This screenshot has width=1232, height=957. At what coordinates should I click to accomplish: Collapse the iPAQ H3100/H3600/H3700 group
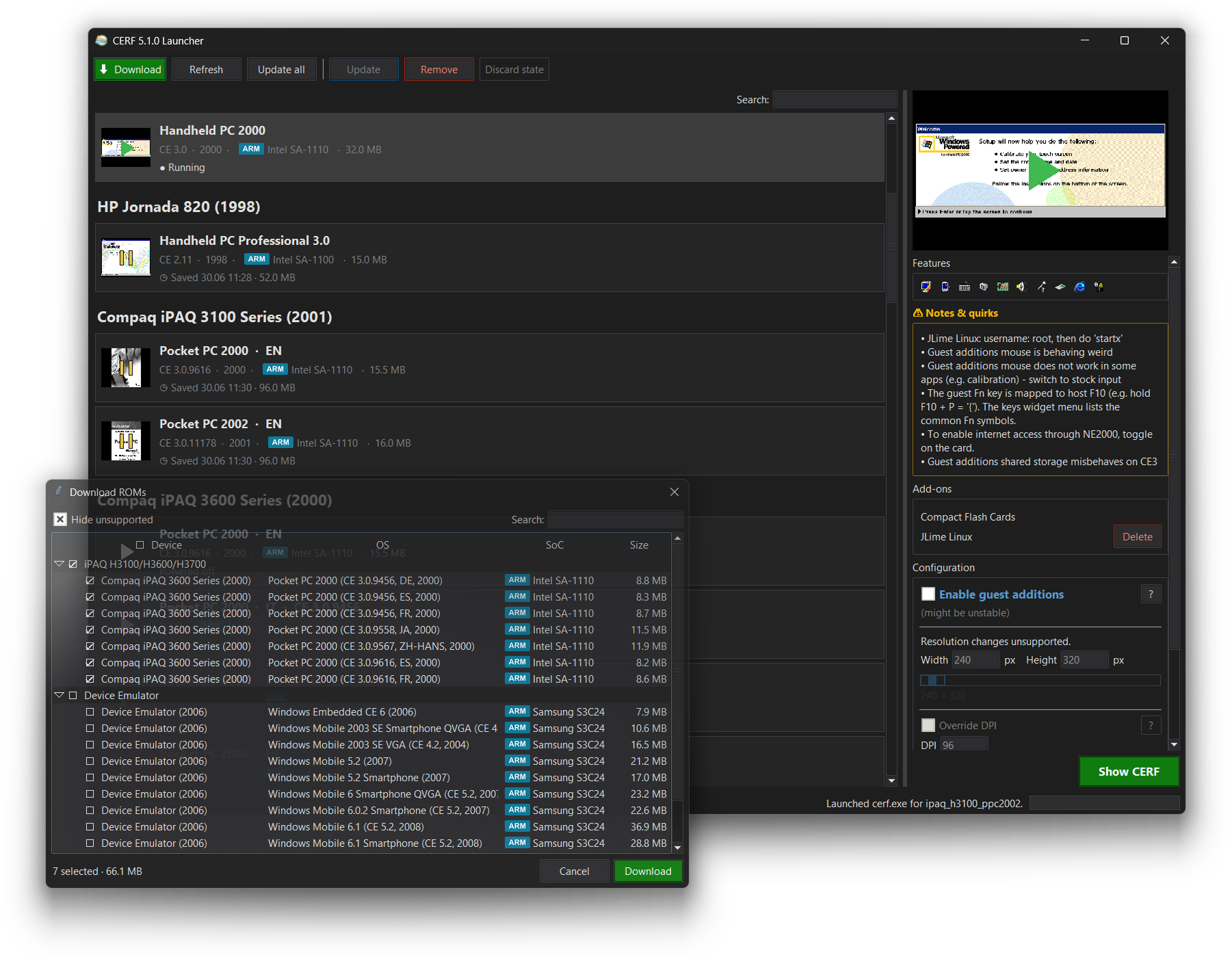tap(60, 564)
